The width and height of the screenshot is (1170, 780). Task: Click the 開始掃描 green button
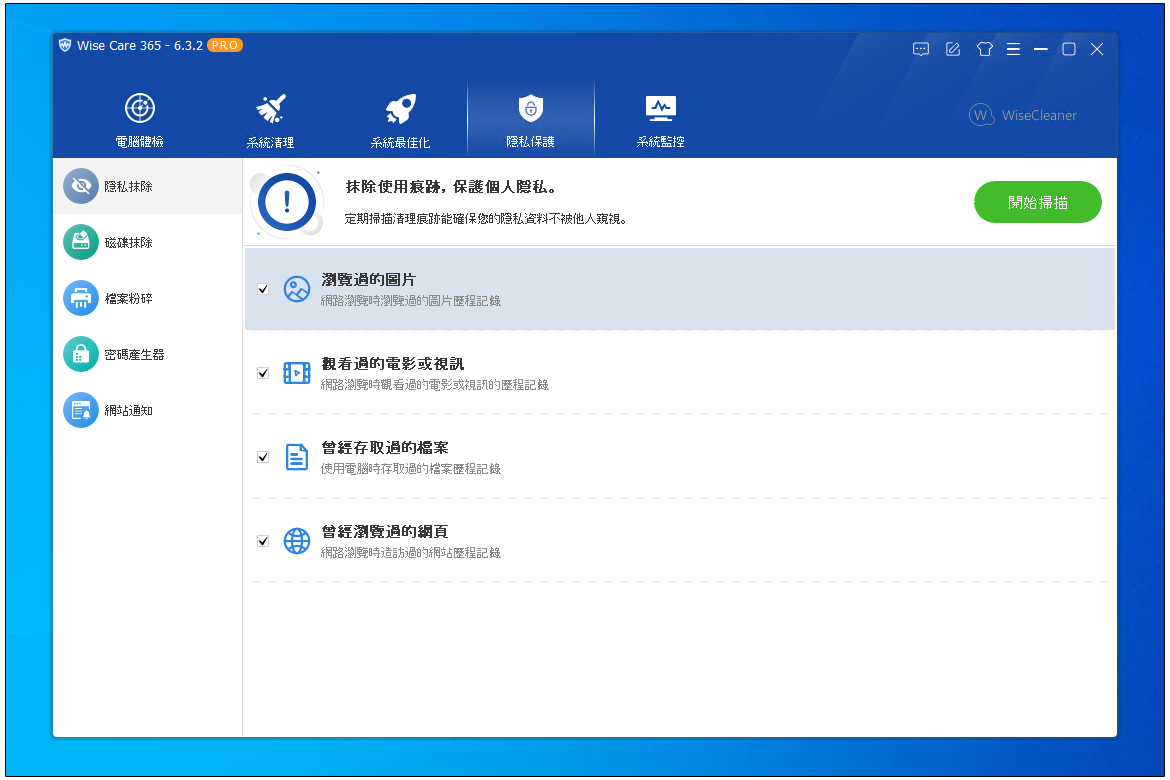click(x=1037, y=202)
